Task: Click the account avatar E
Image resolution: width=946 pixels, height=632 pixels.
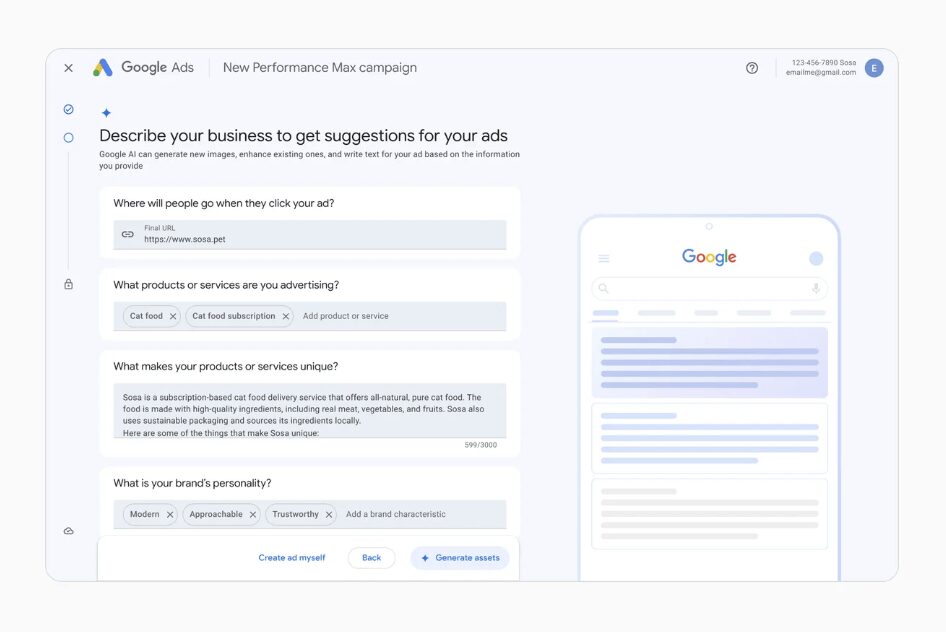Action: 874,68
